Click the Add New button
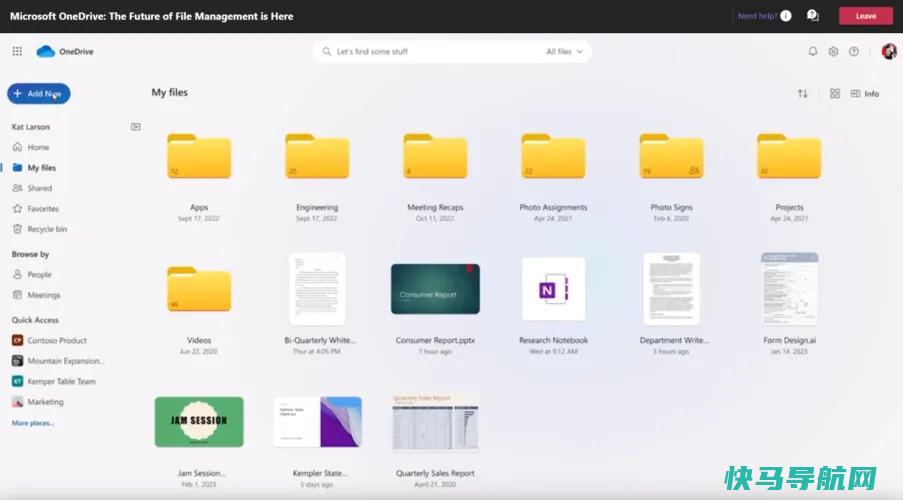The image size is (903, 500). click(x=39, y=93)
